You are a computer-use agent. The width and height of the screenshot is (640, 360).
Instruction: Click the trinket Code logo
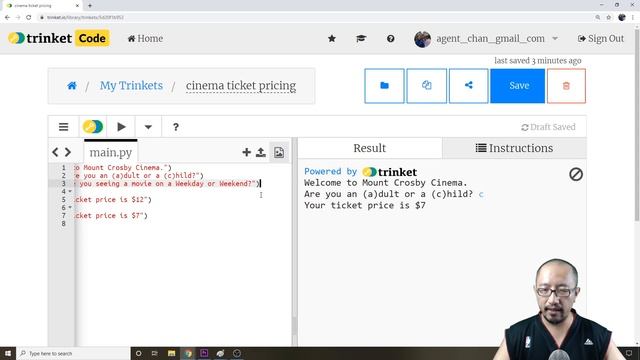point(59,38)
